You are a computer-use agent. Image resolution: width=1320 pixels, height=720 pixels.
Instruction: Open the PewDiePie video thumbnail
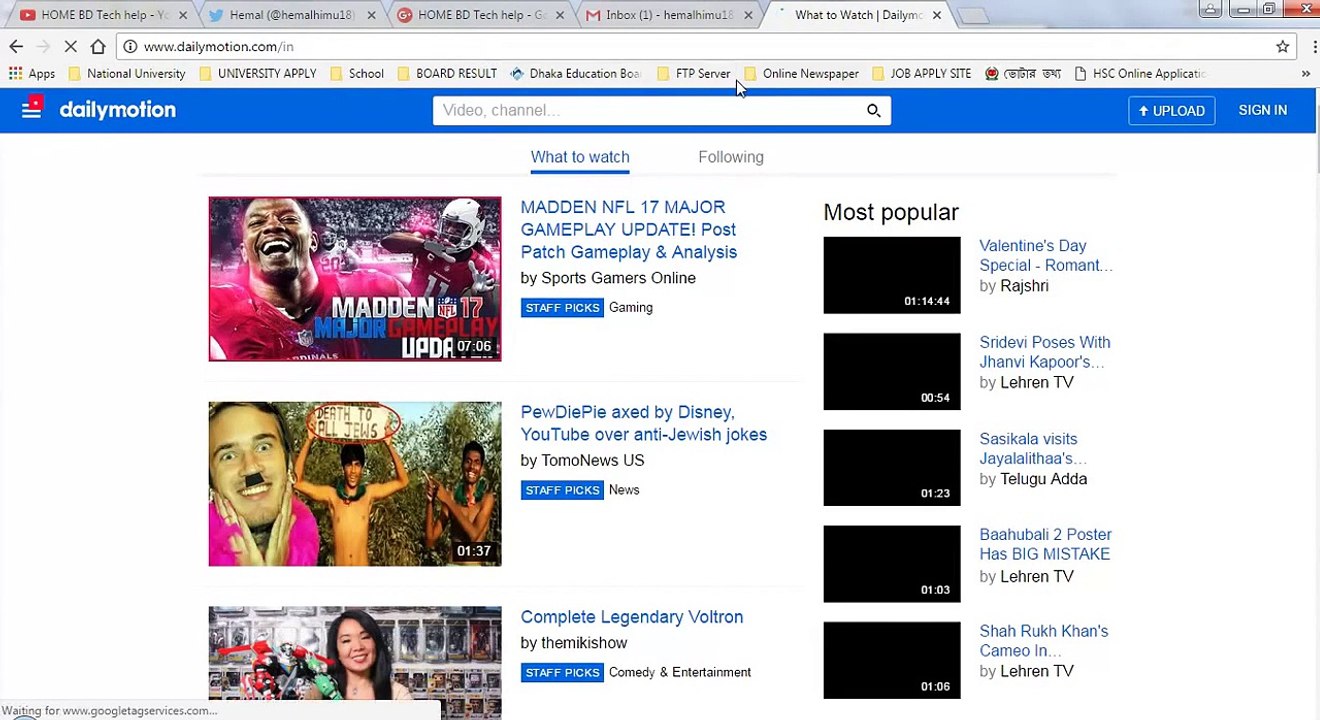pyautogui.click(x=355, y=484)
